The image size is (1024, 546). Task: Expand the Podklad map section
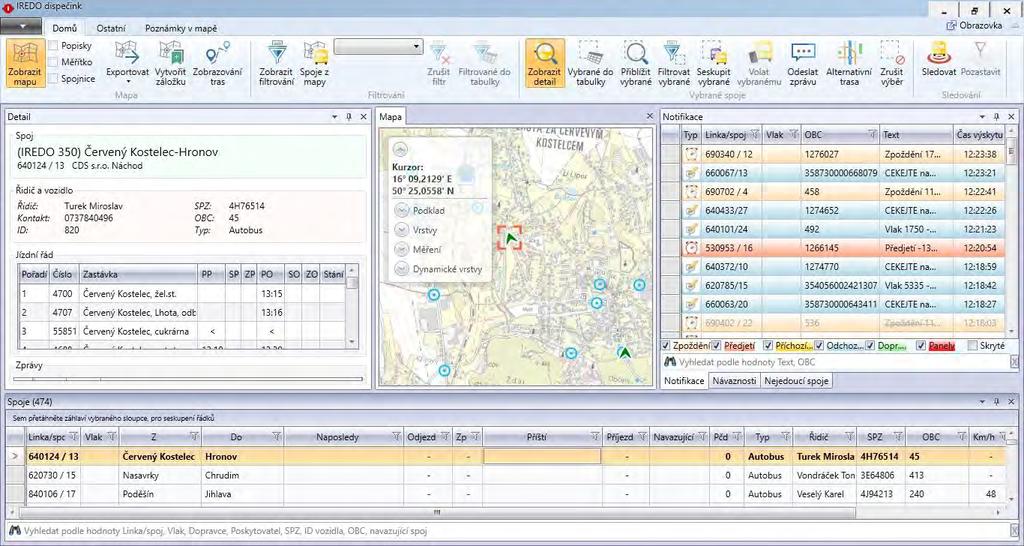(x=402, y=210)
